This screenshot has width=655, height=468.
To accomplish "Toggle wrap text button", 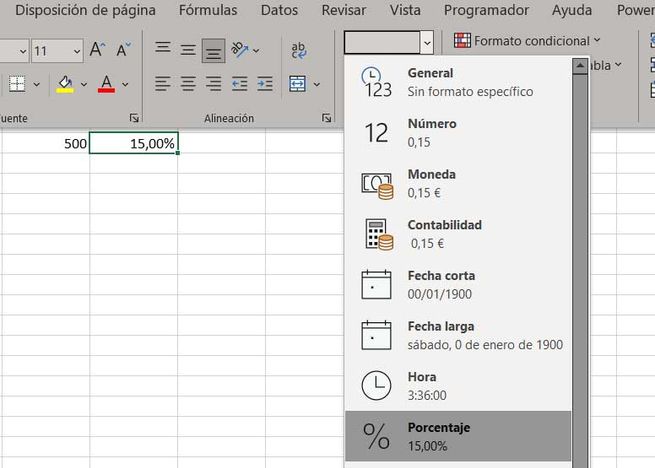I will pyautogui.click(x=299, y=50).
